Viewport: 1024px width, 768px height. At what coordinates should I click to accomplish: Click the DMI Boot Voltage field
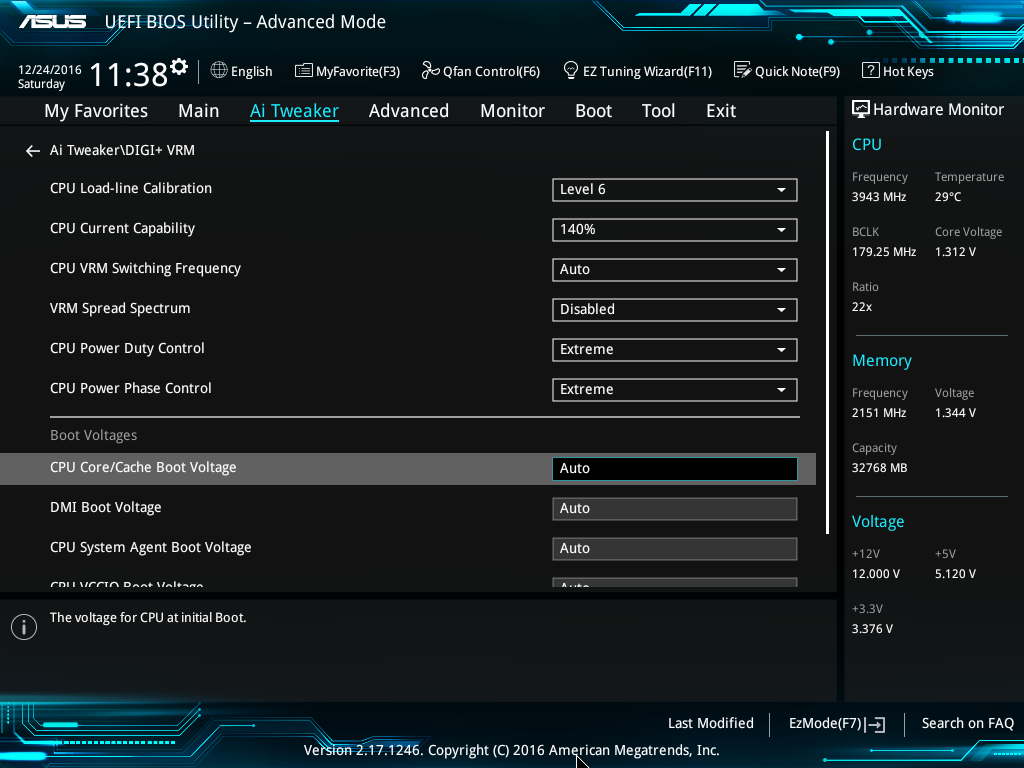coord(675,509)
